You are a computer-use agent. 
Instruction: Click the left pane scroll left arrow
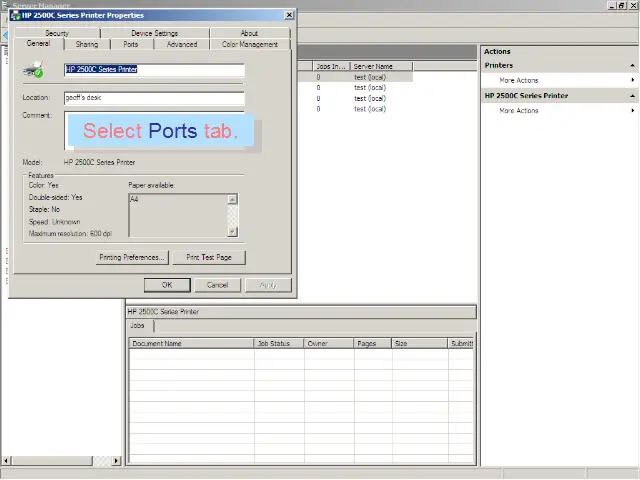coord(6,461)
